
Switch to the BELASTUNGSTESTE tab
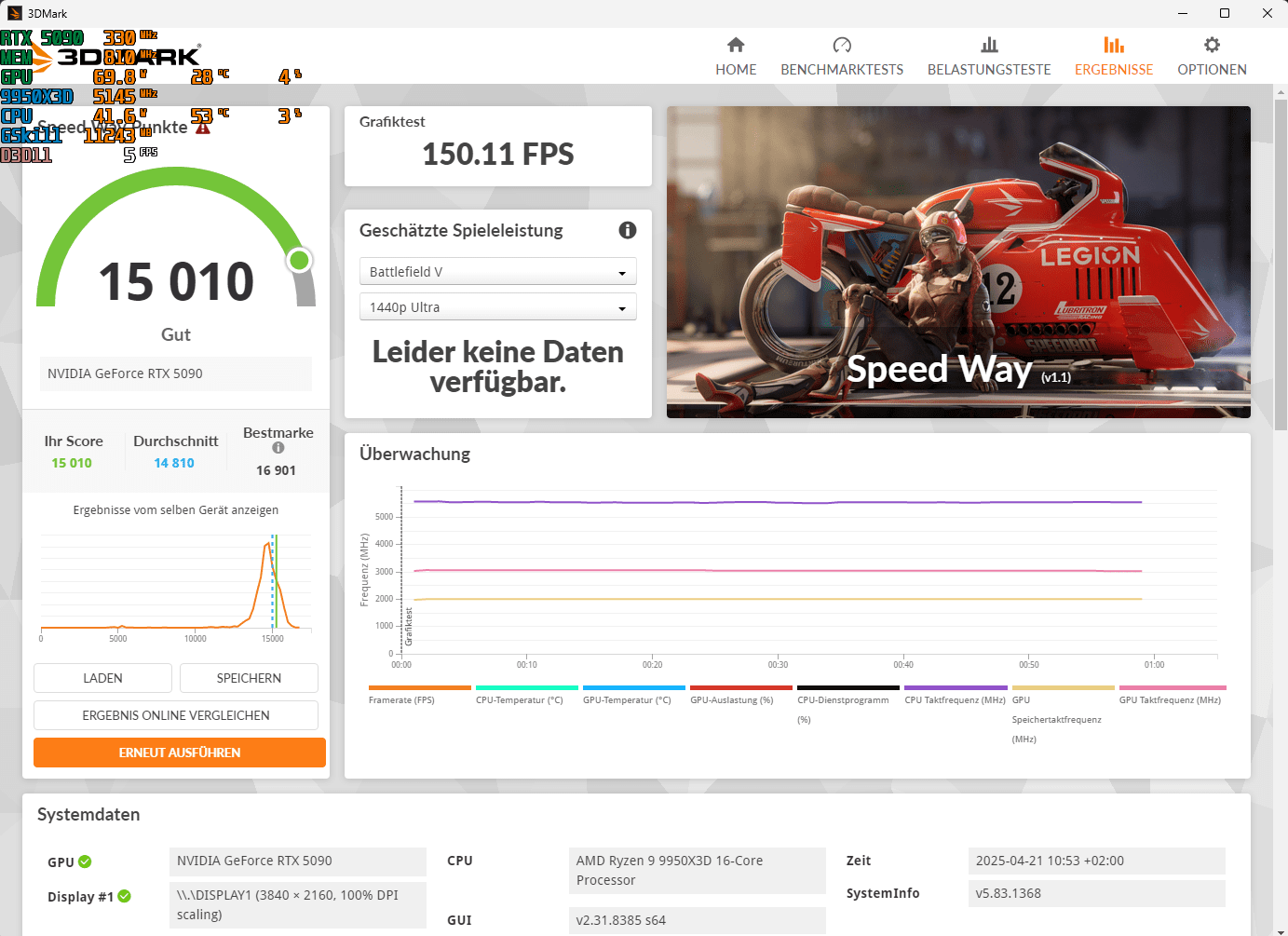click(989, 57)
